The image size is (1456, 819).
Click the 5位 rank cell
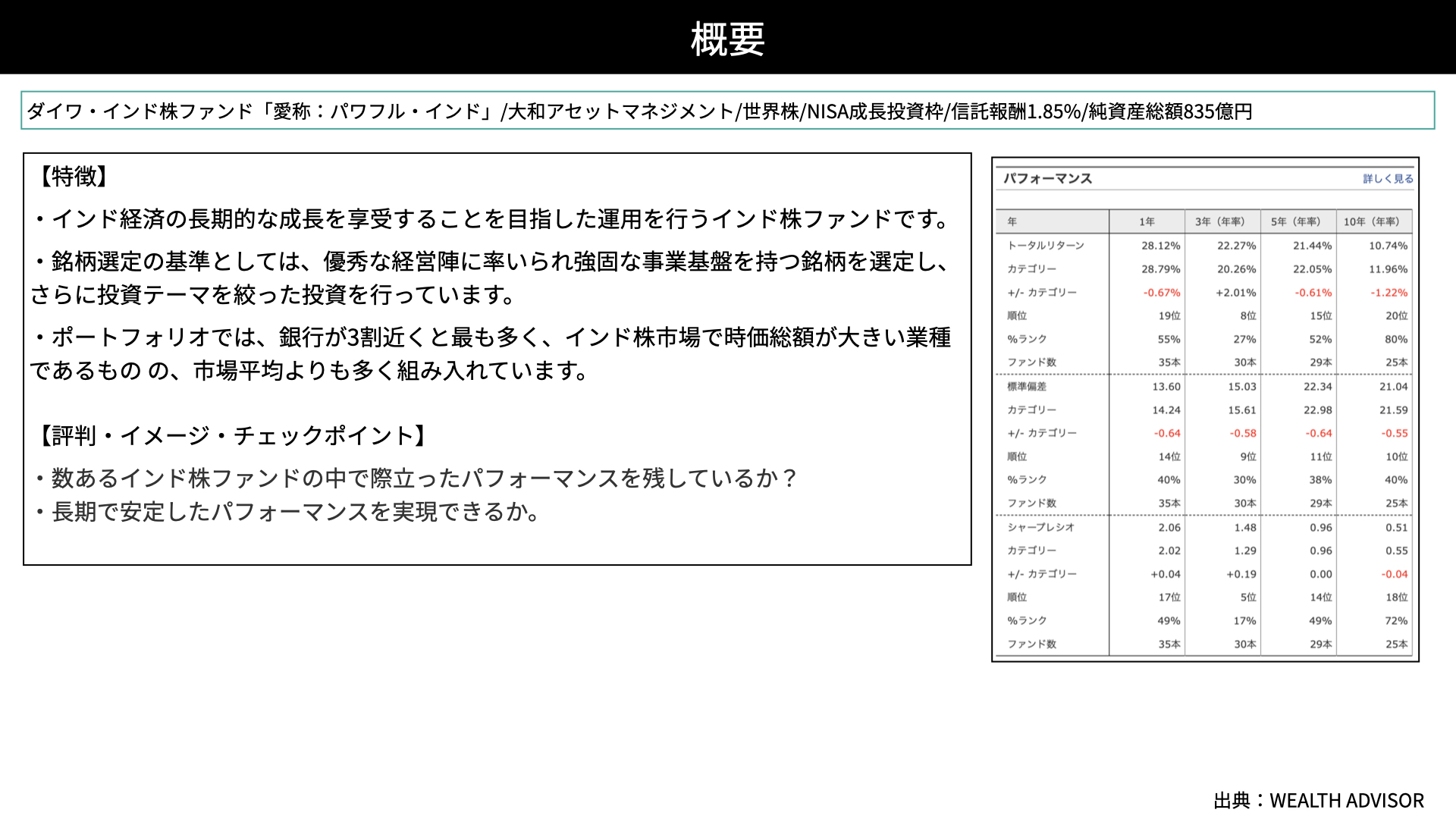pyautogui.click(x=1249, y=598)
